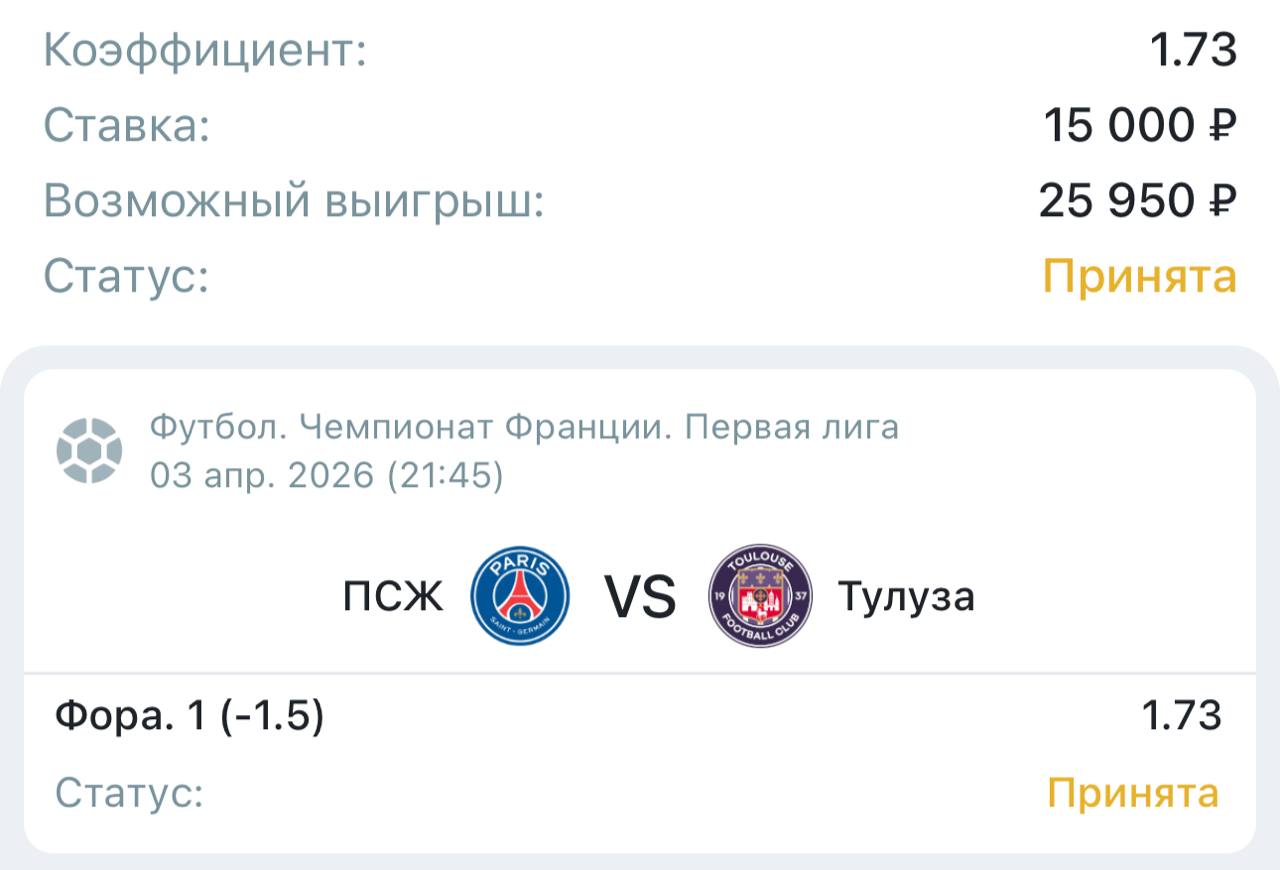Tap the 1.73 value beside Коэффициент
Image resolution: width=1280 pixels, height=870 pixels.
click(1192, 51)
